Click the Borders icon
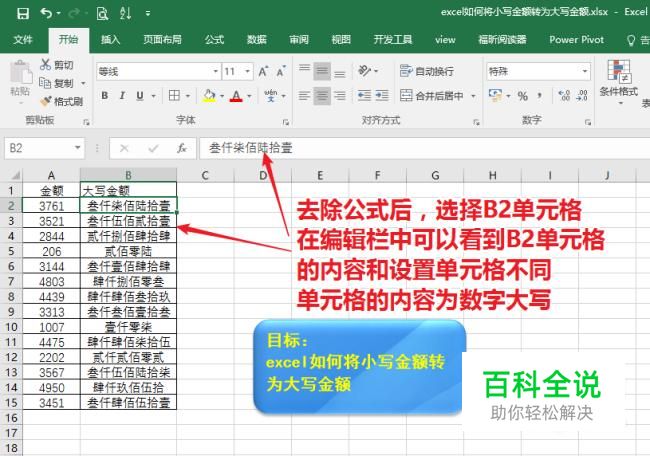This screenshot has width=650, height=456. (175, 96)
